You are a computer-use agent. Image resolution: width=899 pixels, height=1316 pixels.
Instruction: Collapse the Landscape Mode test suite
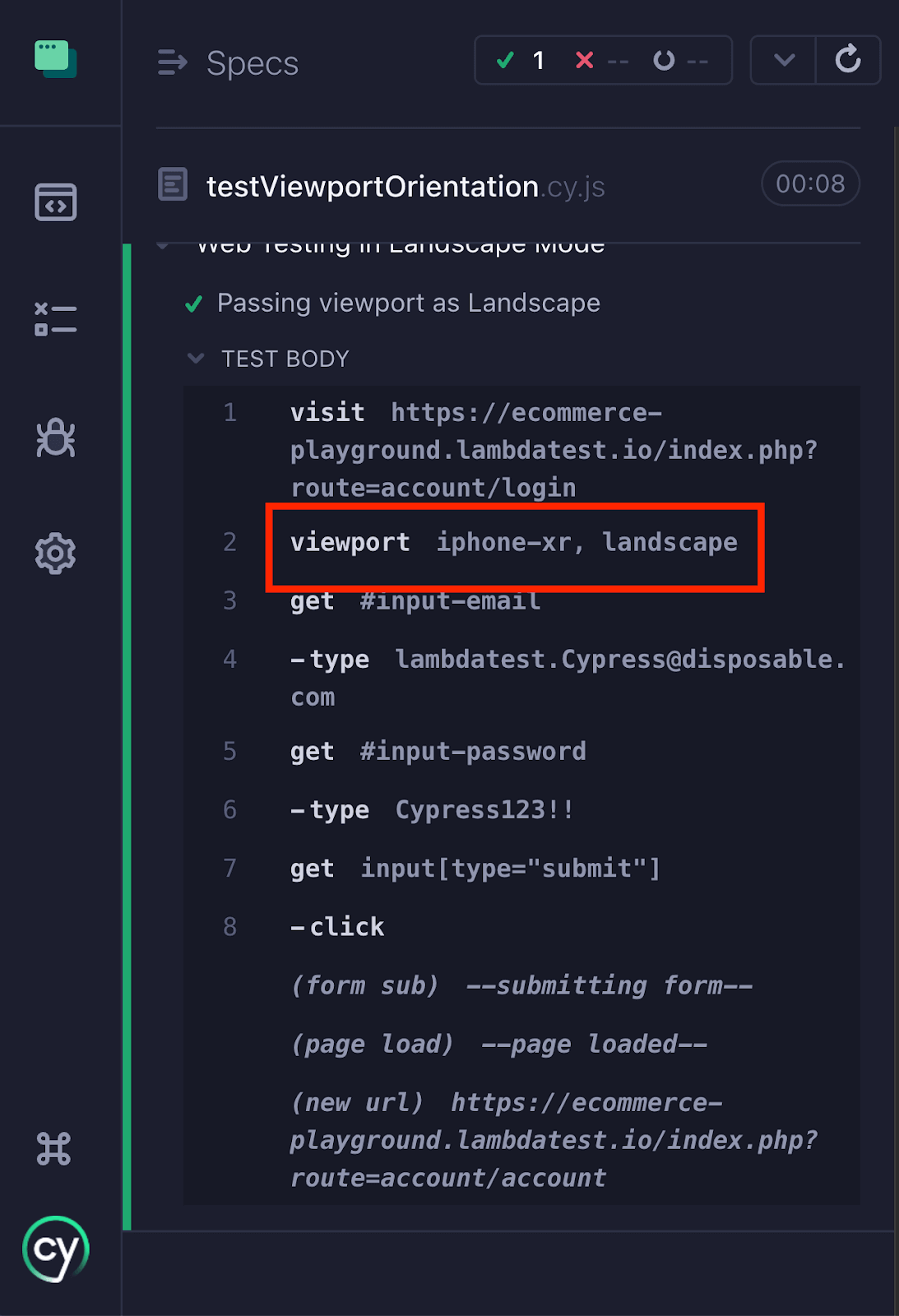pyautogui.click(x=163, y=245)
